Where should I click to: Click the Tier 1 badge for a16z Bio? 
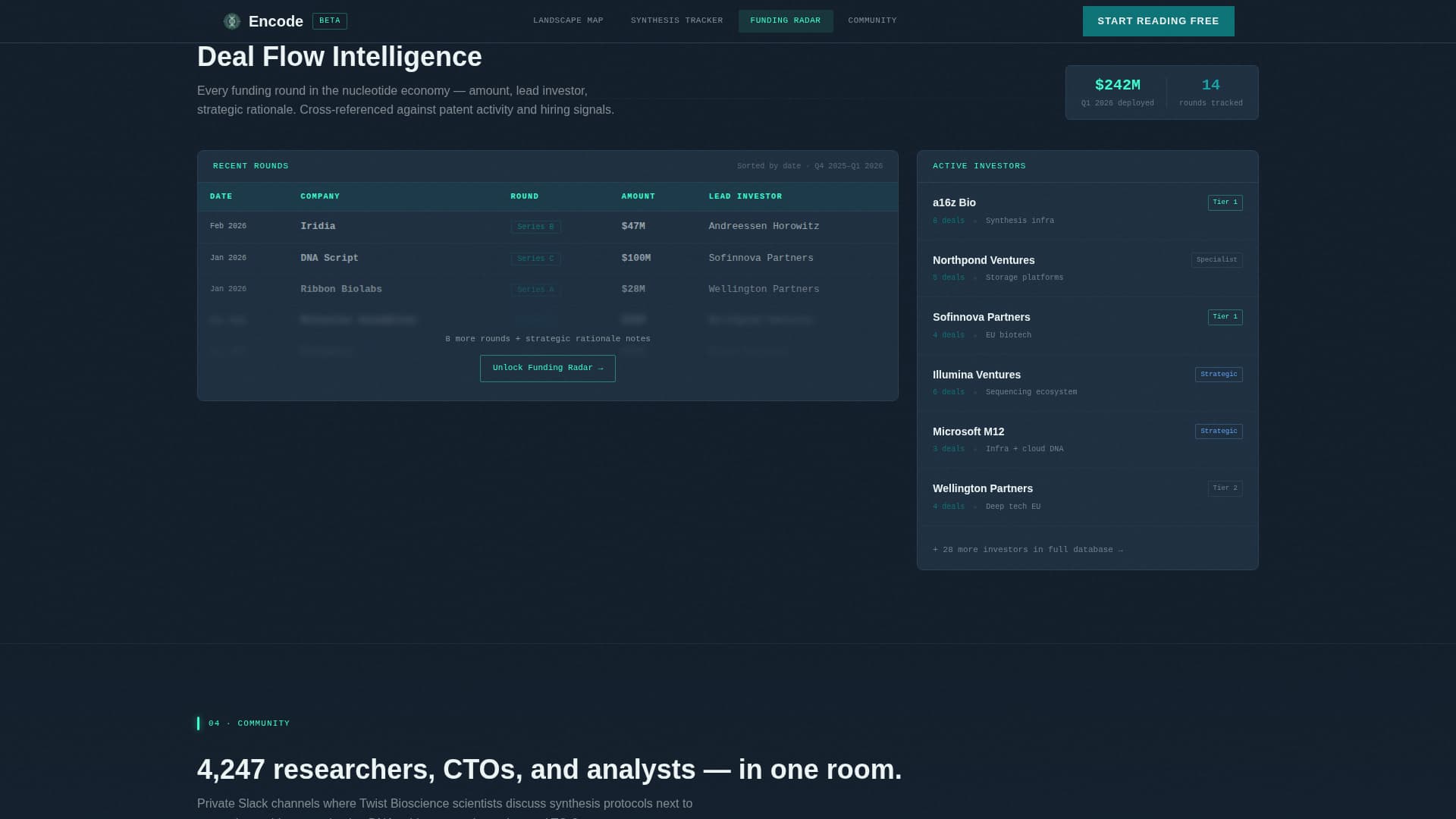click(x=1225, y=202)
